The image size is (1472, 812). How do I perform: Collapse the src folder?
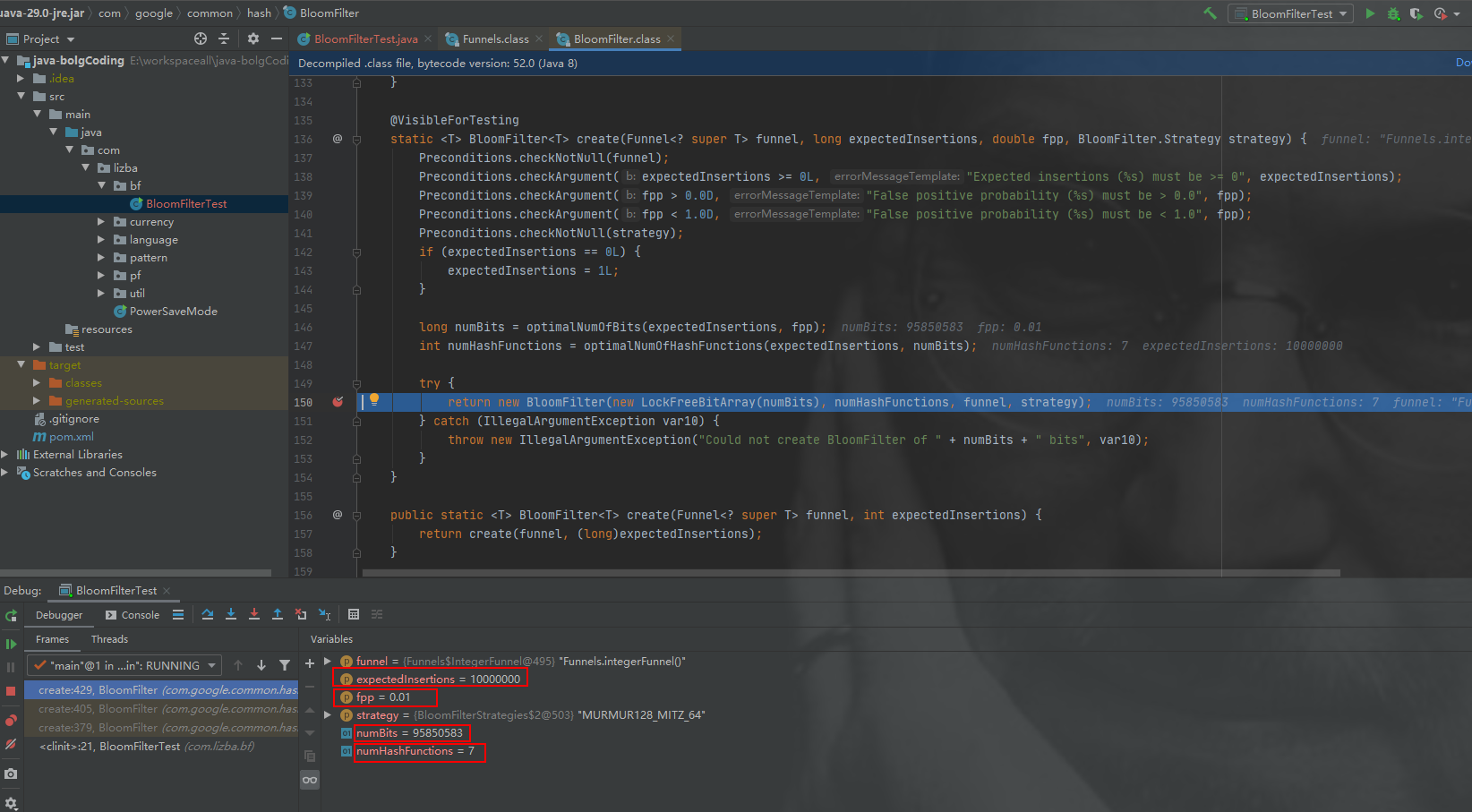click(x=21, y=96)
